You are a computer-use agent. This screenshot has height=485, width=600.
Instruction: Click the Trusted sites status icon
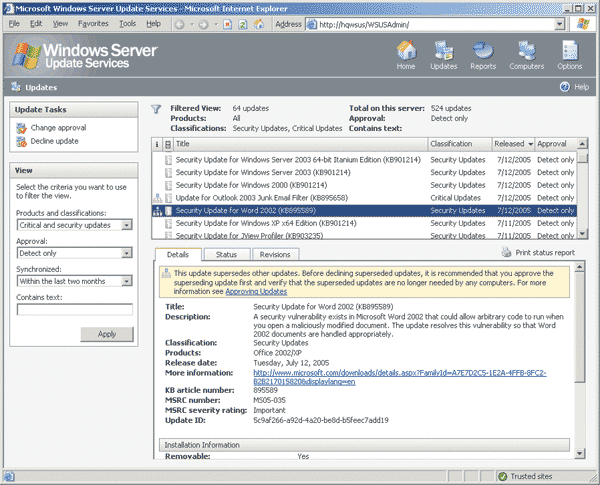(502, 476)
